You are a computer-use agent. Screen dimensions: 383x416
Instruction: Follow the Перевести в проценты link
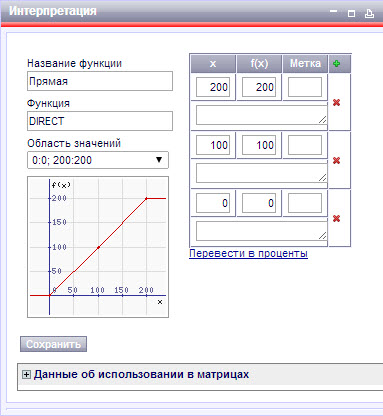click(x=248, y=253)
